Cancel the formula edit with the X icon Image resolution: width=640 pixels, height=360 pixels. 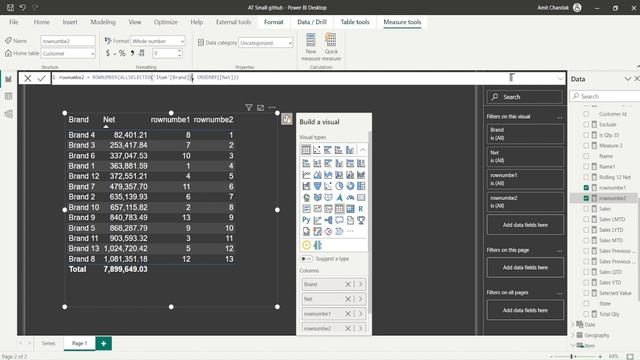pyautogui.click(x=28, y=78)
